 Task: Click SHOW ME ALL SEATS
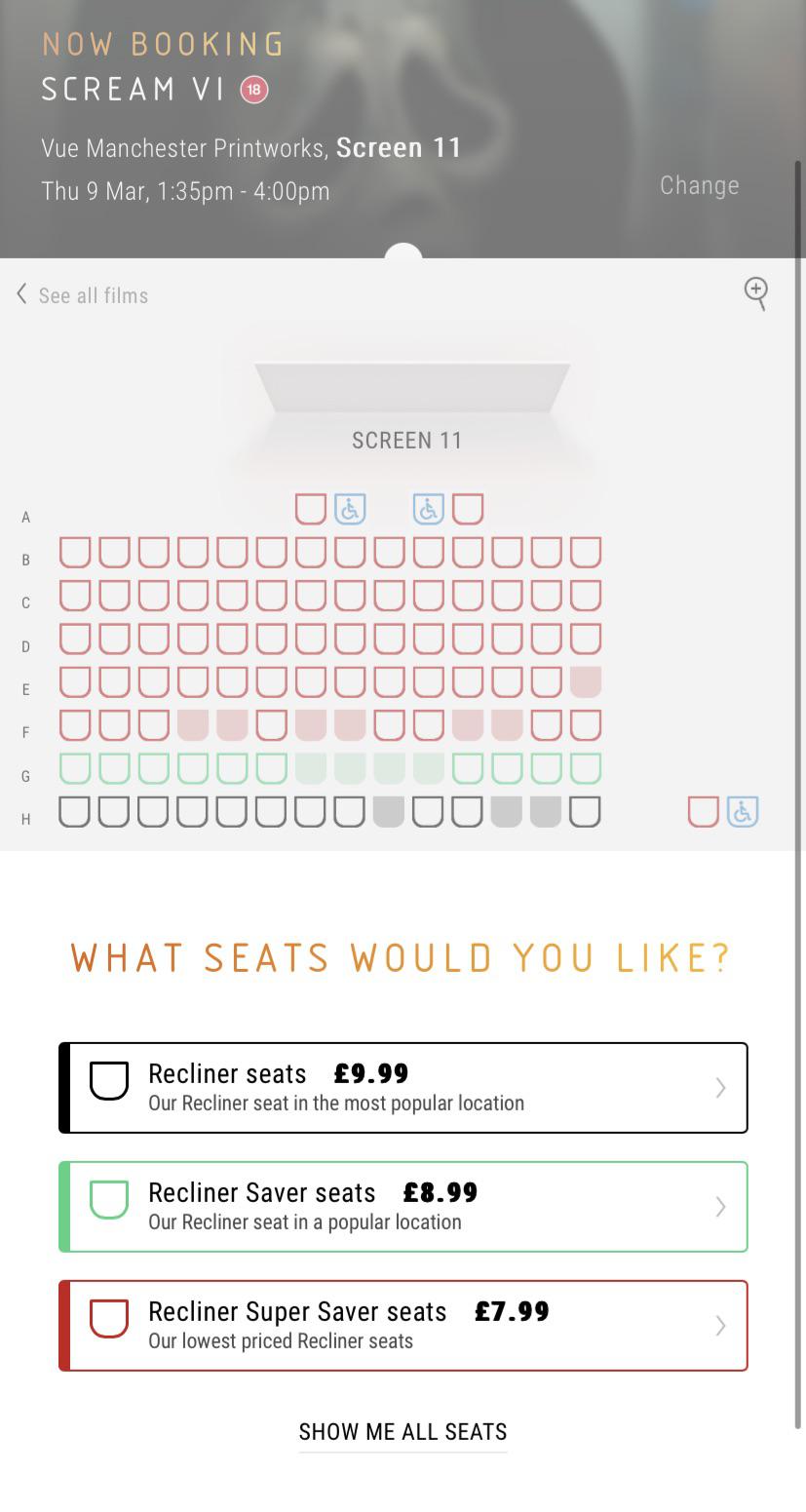[x=403, y=1432]
